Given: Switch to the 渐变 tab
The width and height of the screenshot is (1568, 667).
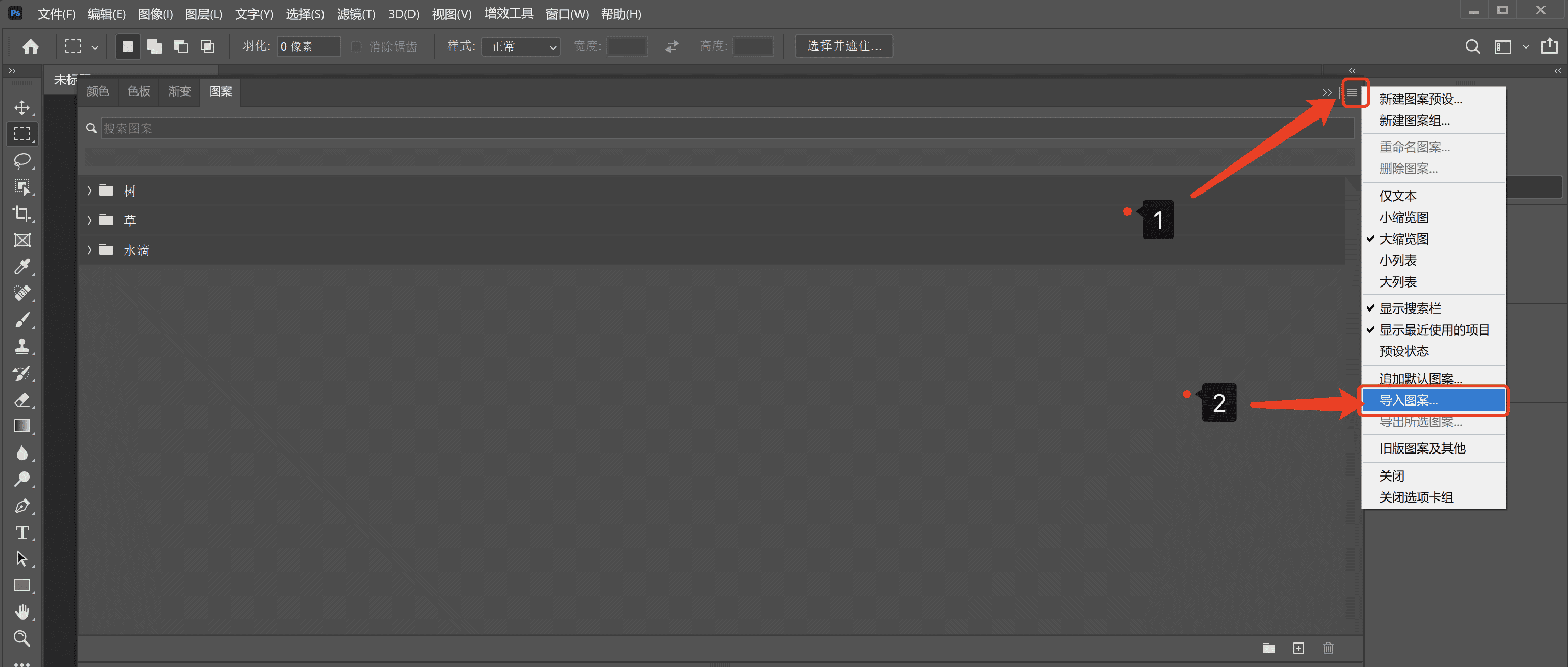Looking at the screenshot, I should pos(179,91).
